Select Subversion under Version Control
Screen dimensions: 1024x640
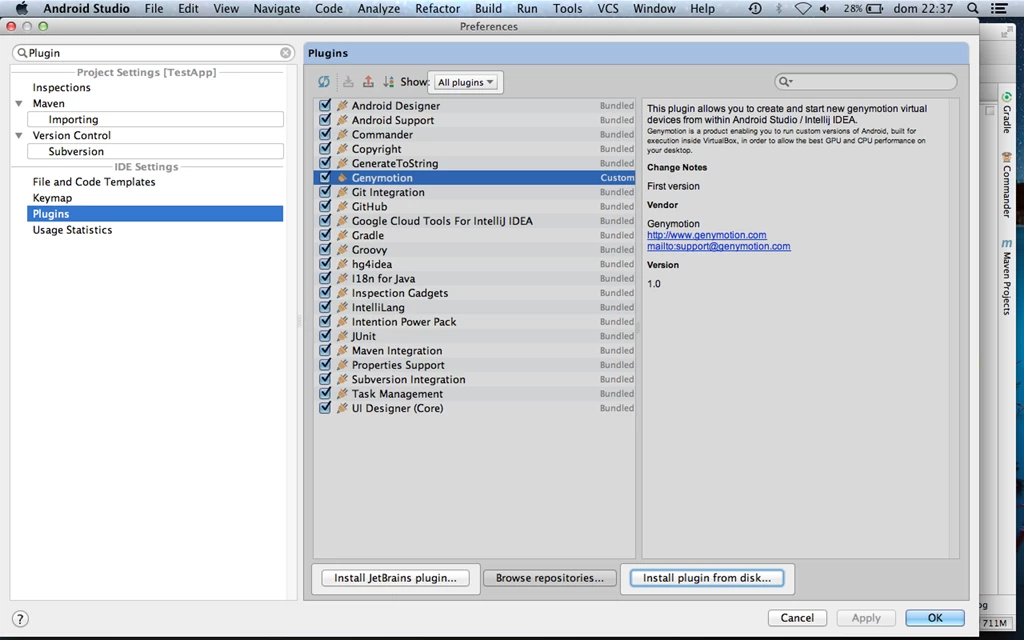click(155, 152)
